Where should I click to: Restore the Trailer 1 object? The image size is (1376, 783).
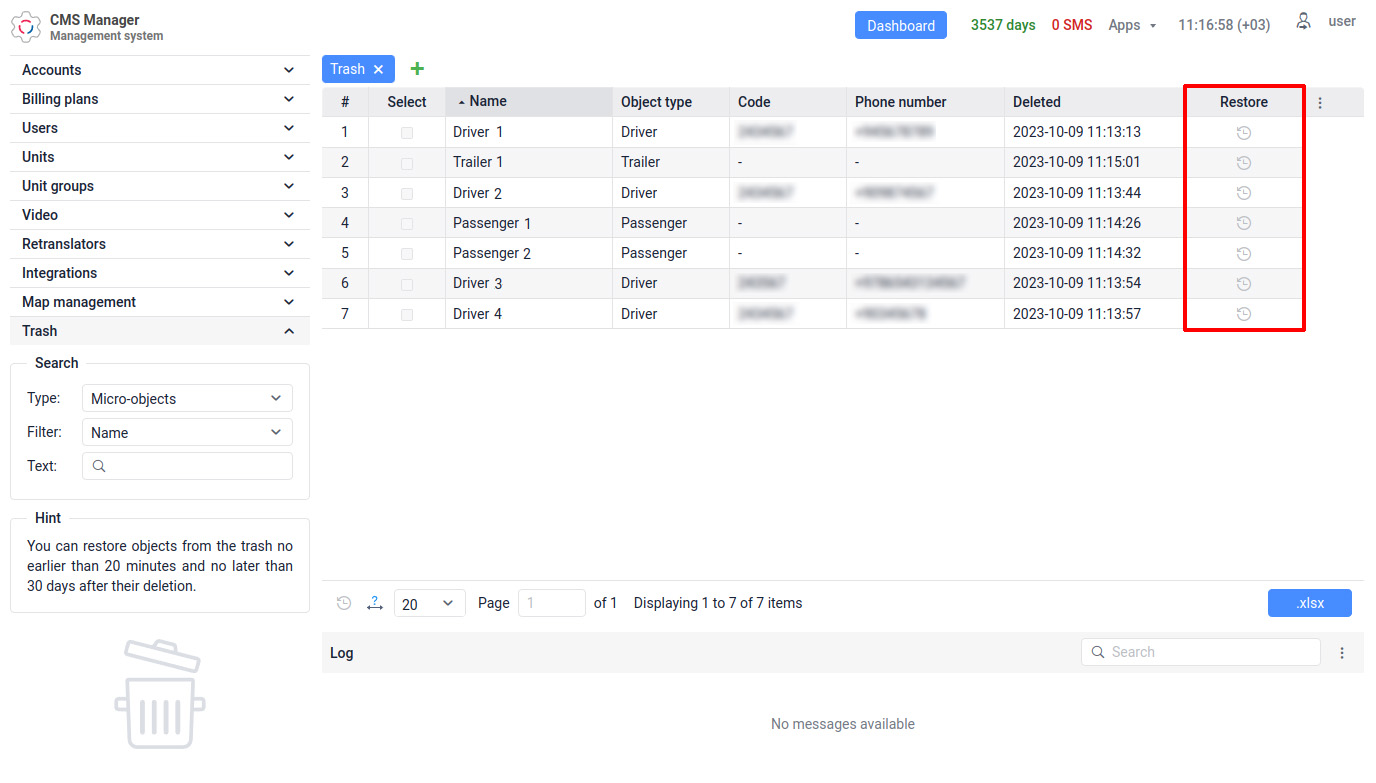coord(1243,162)
